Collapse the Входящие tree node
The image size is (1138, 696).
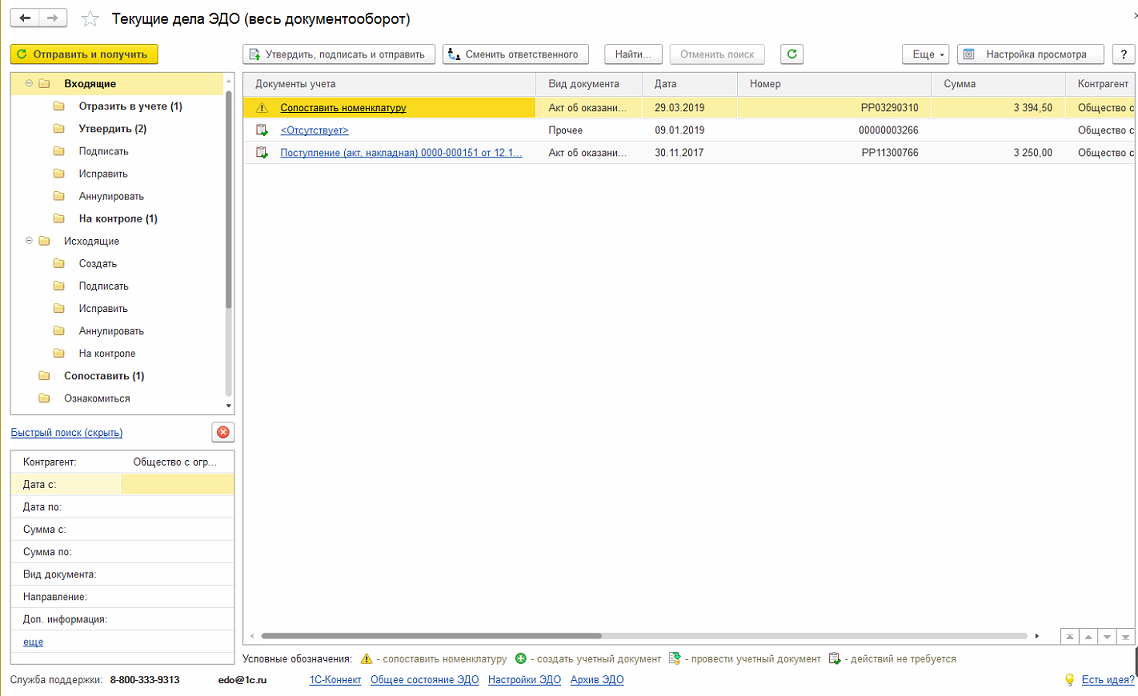pyautogui.click(x=29, y=84)
